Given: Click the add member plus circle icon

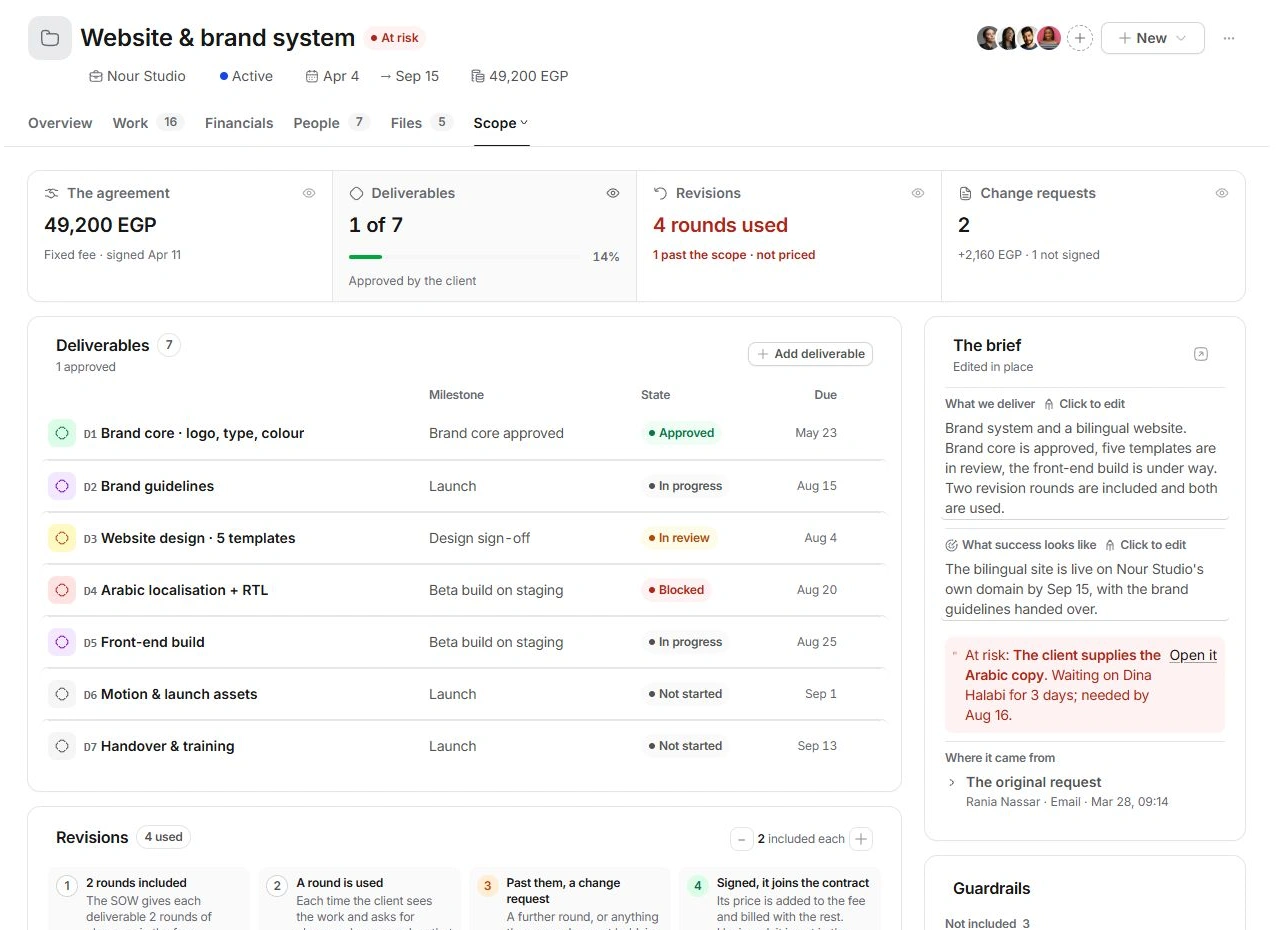Looking at the screenshot, I should 1080,38.
